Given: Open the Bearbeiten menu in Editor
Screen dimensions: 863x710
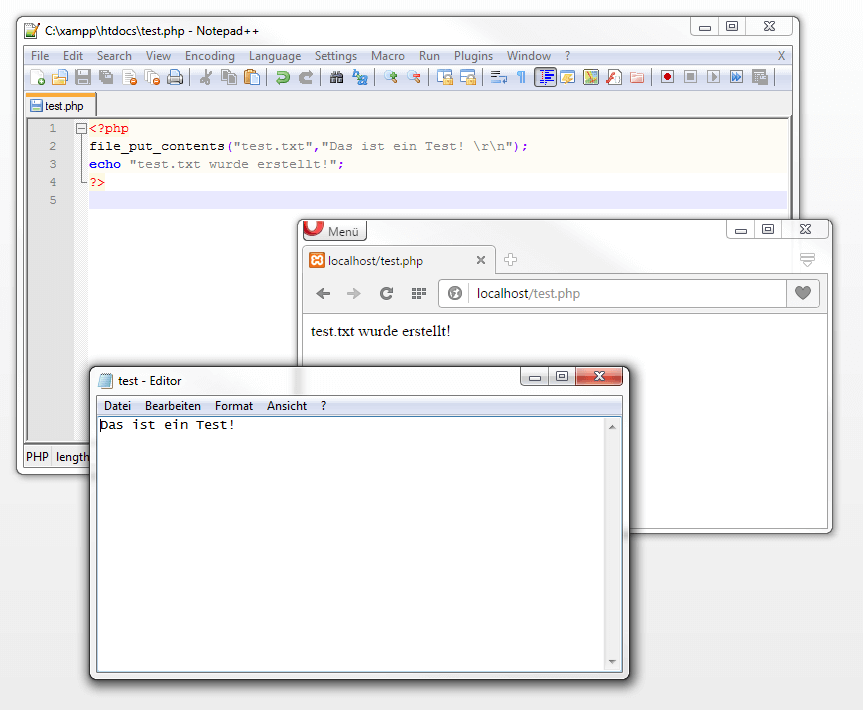Looking at the screenshot, I should (173, 406).
